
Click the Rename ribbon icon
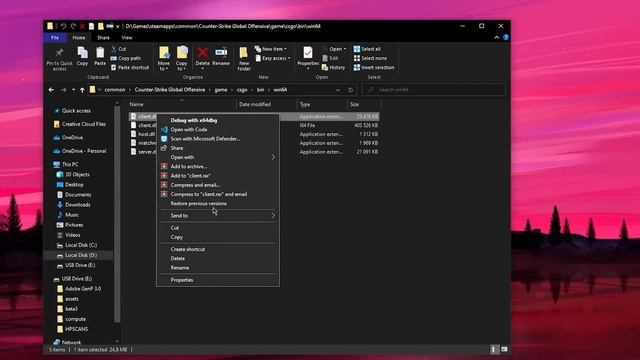(221, 53)
